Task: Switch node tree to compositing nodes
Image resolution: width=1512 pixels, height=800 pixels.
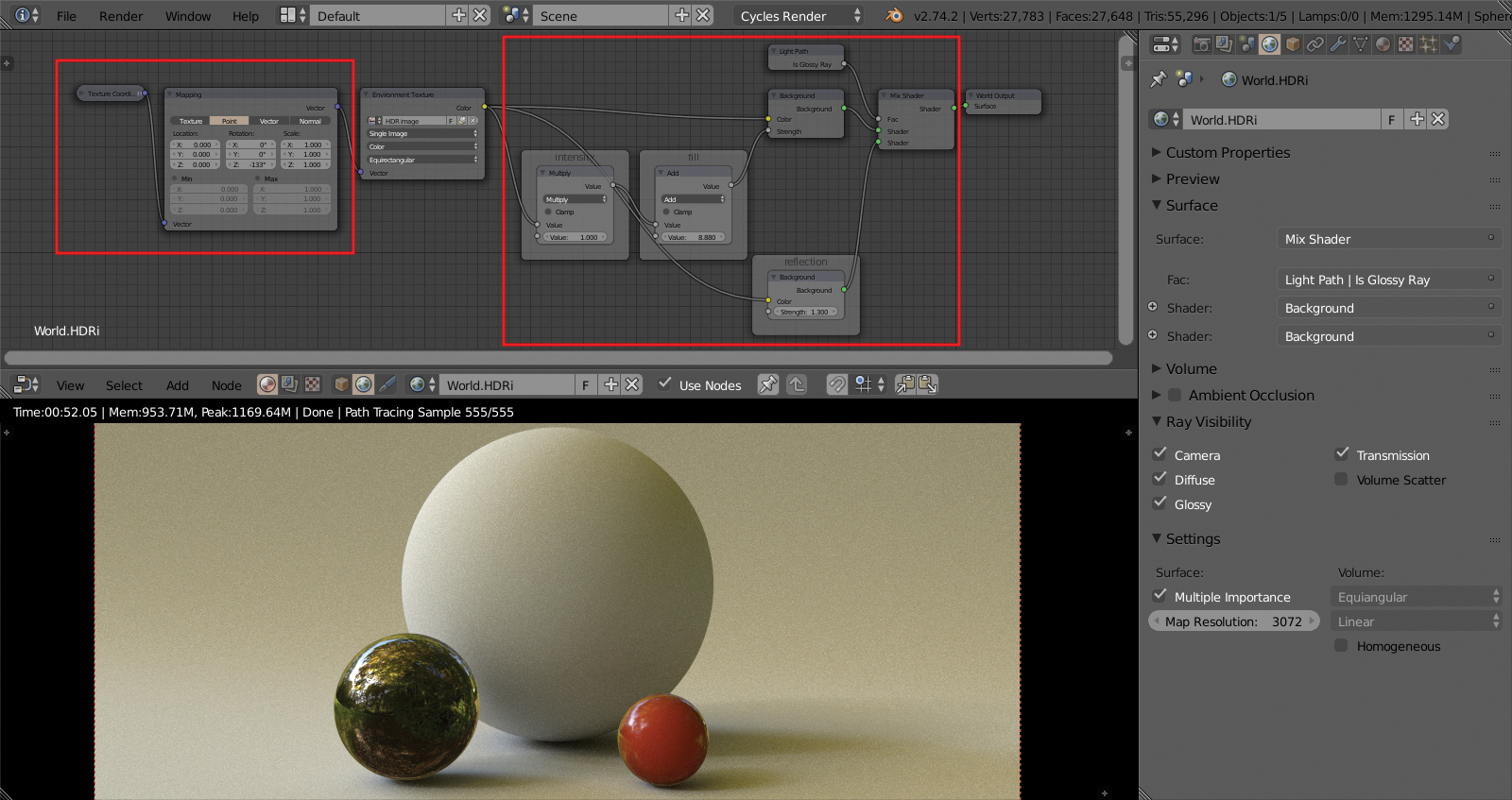Action: (x=289, y=384)
